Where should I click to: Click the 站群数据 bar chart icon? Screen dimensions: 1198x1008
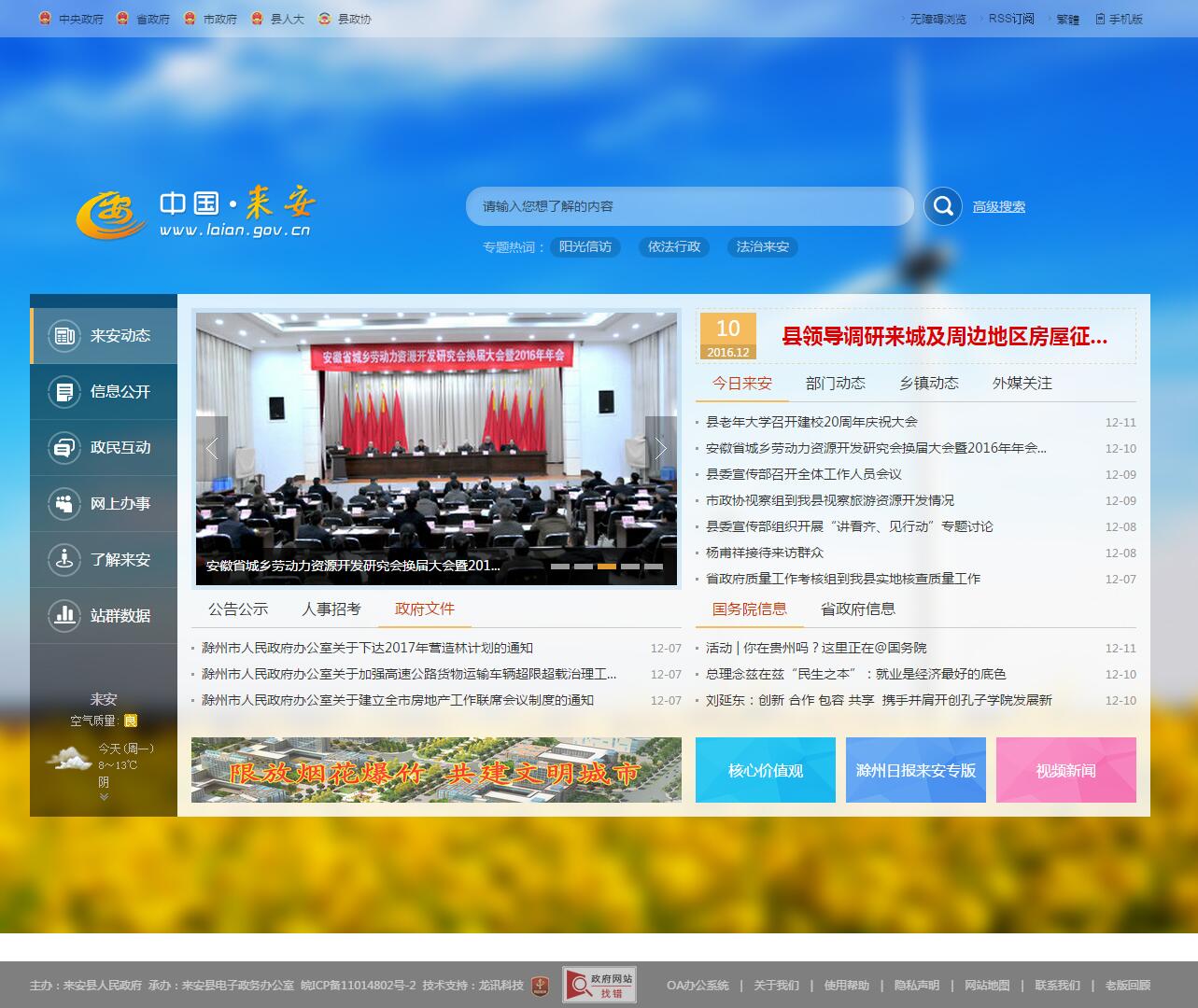(x=64, y=616)
